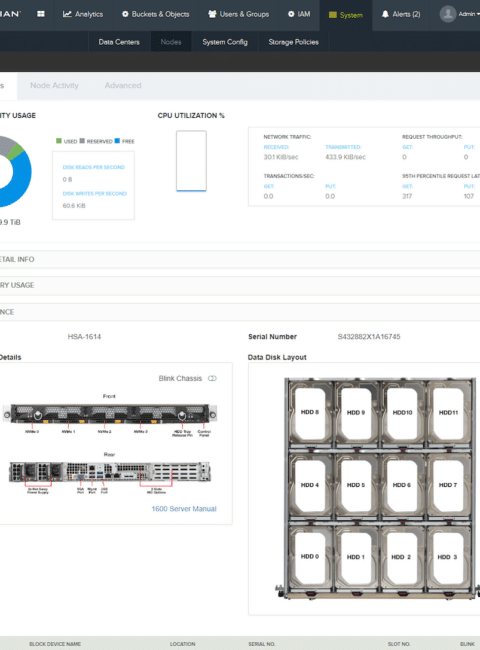This screenshot has width=480, height=650.
Task: Go to Nodes subtab
Action: (x=171, y=42)
